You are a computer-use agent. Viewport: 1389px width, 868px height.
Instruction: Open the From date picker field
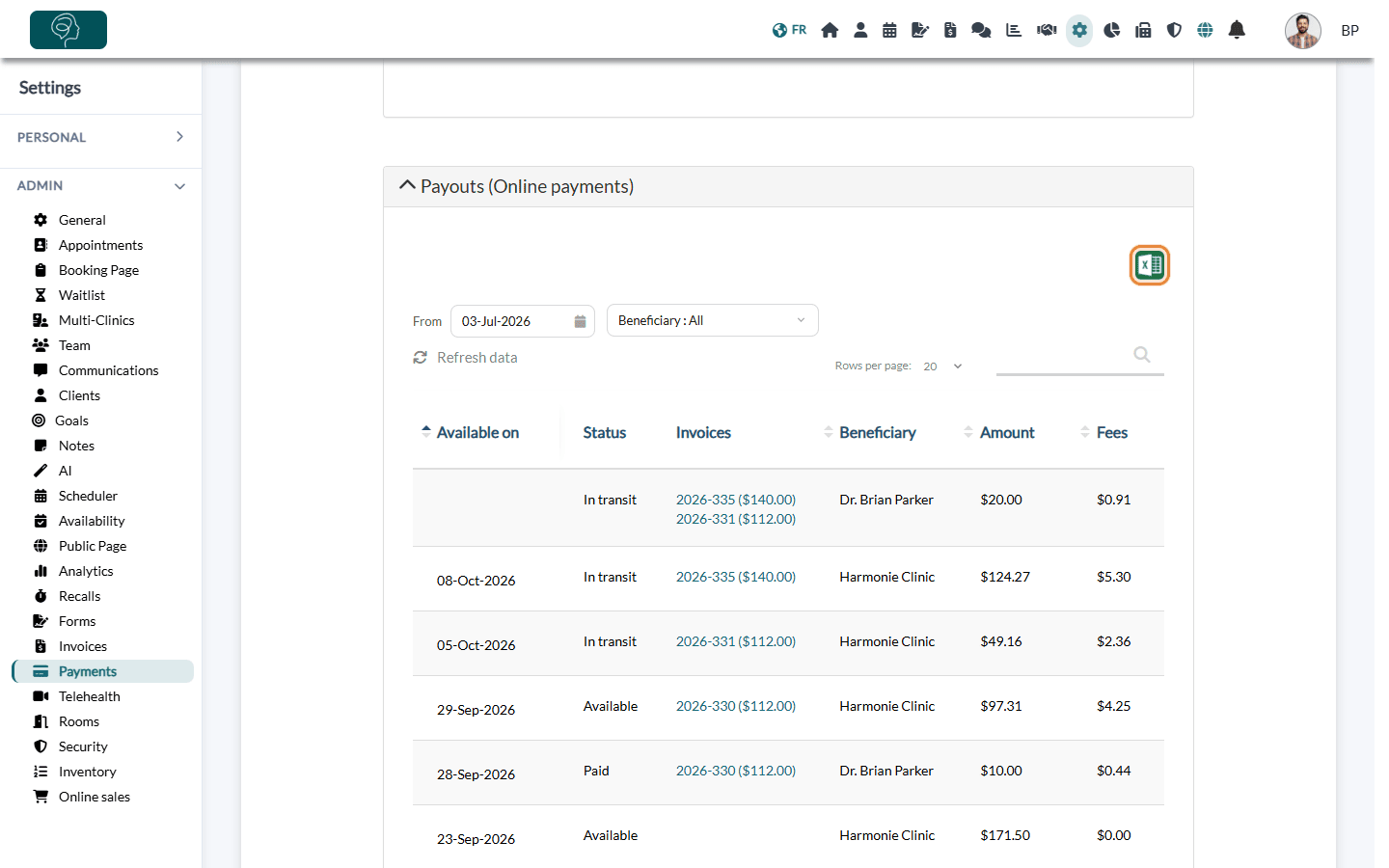click(x=523, y=321)
